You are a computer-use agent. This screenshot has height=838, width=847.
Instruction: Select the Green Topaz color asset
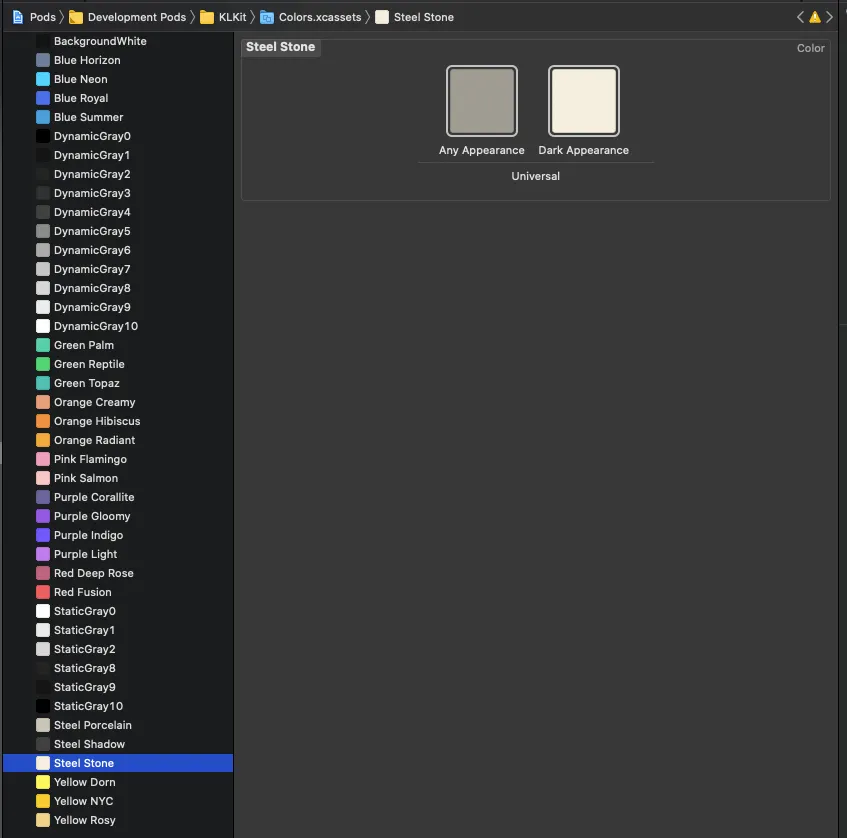118,383
